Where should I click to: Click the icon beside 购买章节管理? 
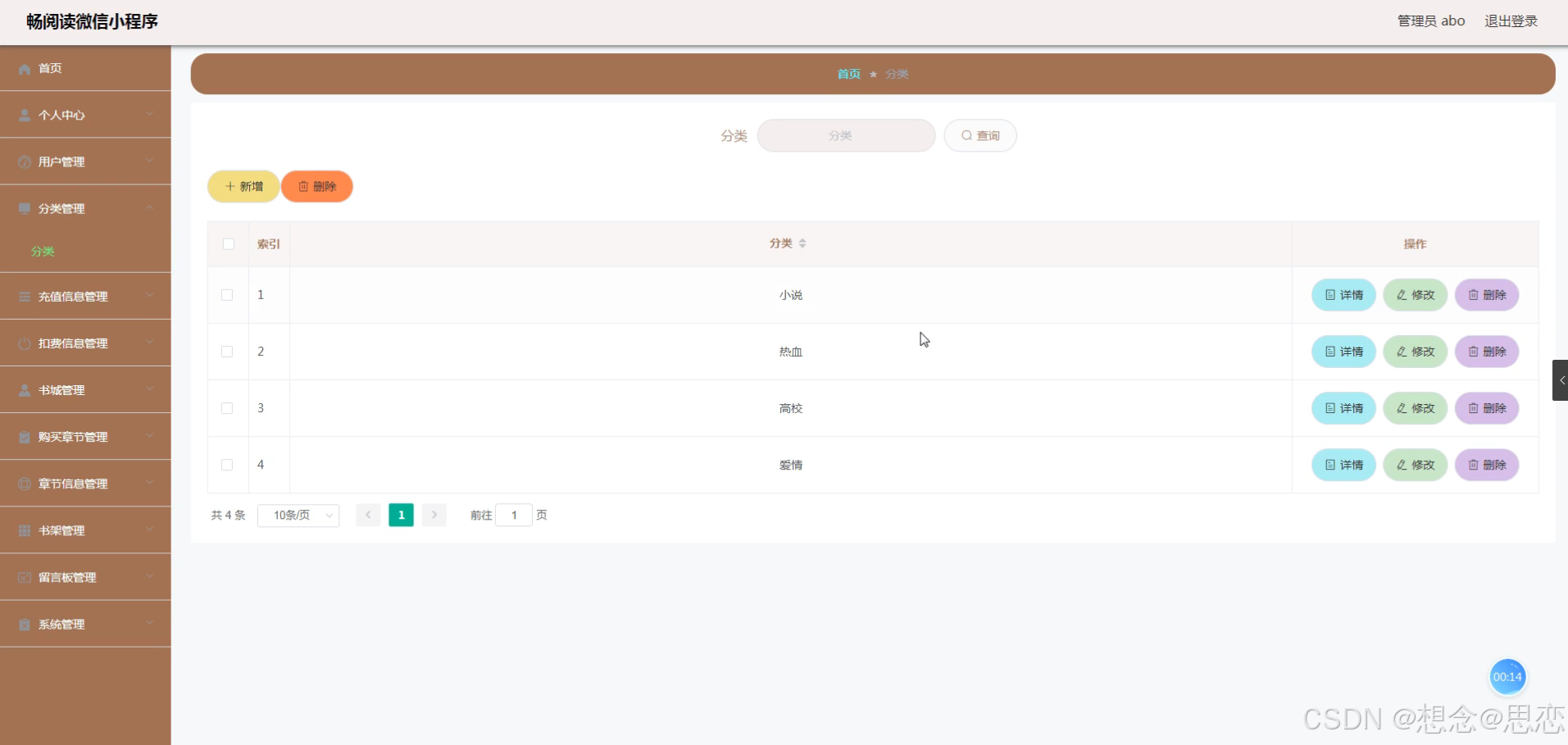(25, 437)
